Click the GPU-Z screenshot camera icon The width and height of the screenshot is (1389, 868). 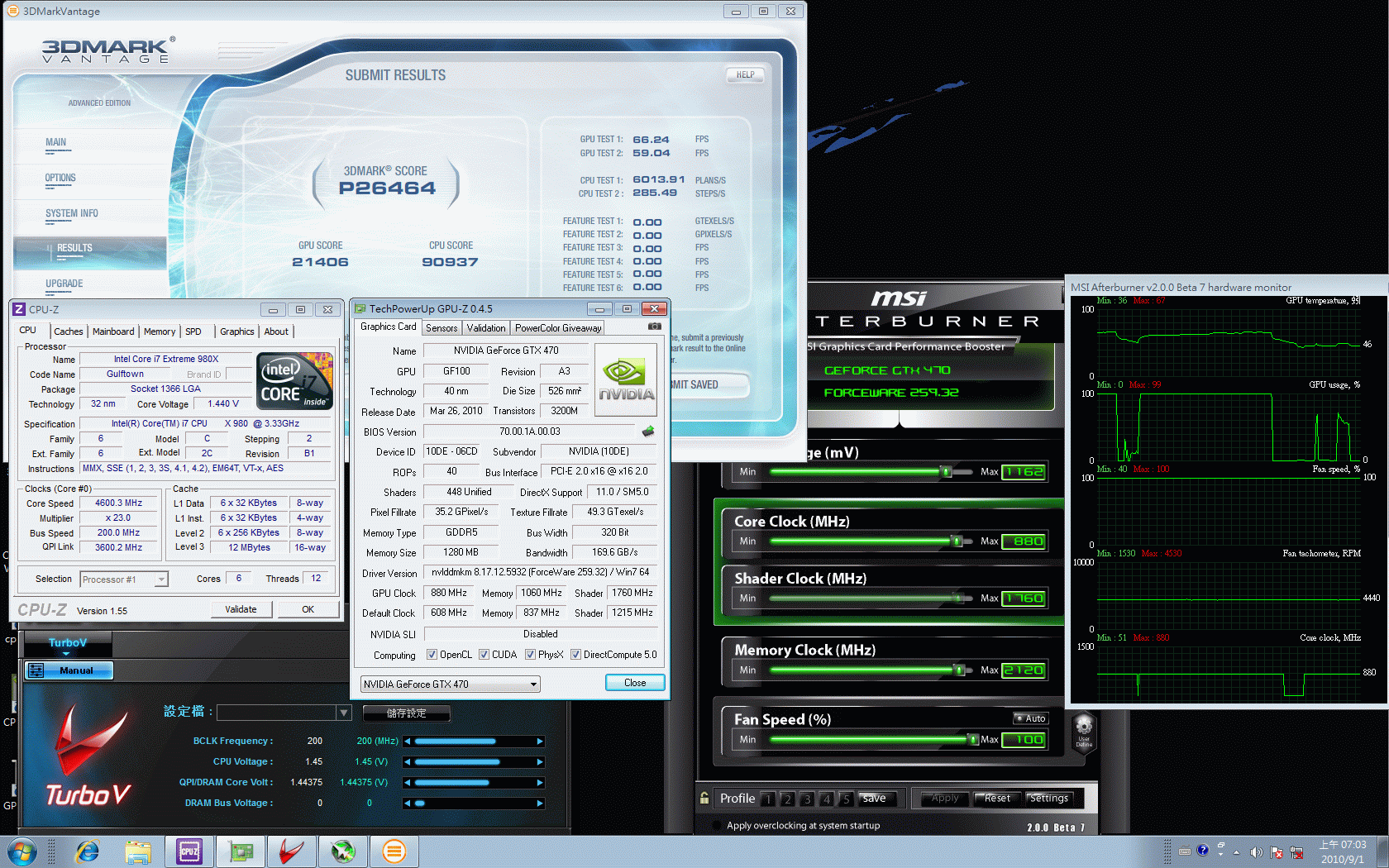point(654,327)
